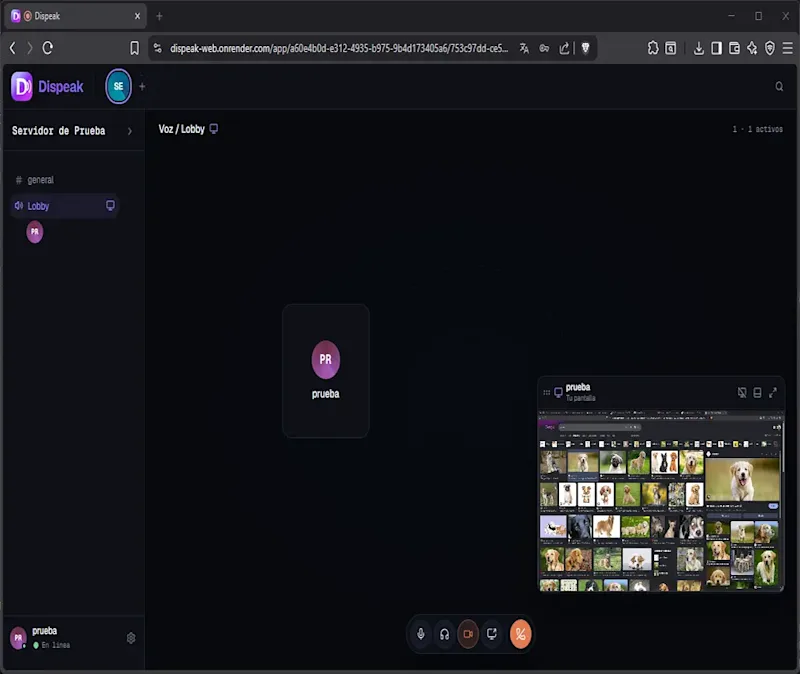Toggle headphones deafen button
800x674 pixels.
click(444, 634)
